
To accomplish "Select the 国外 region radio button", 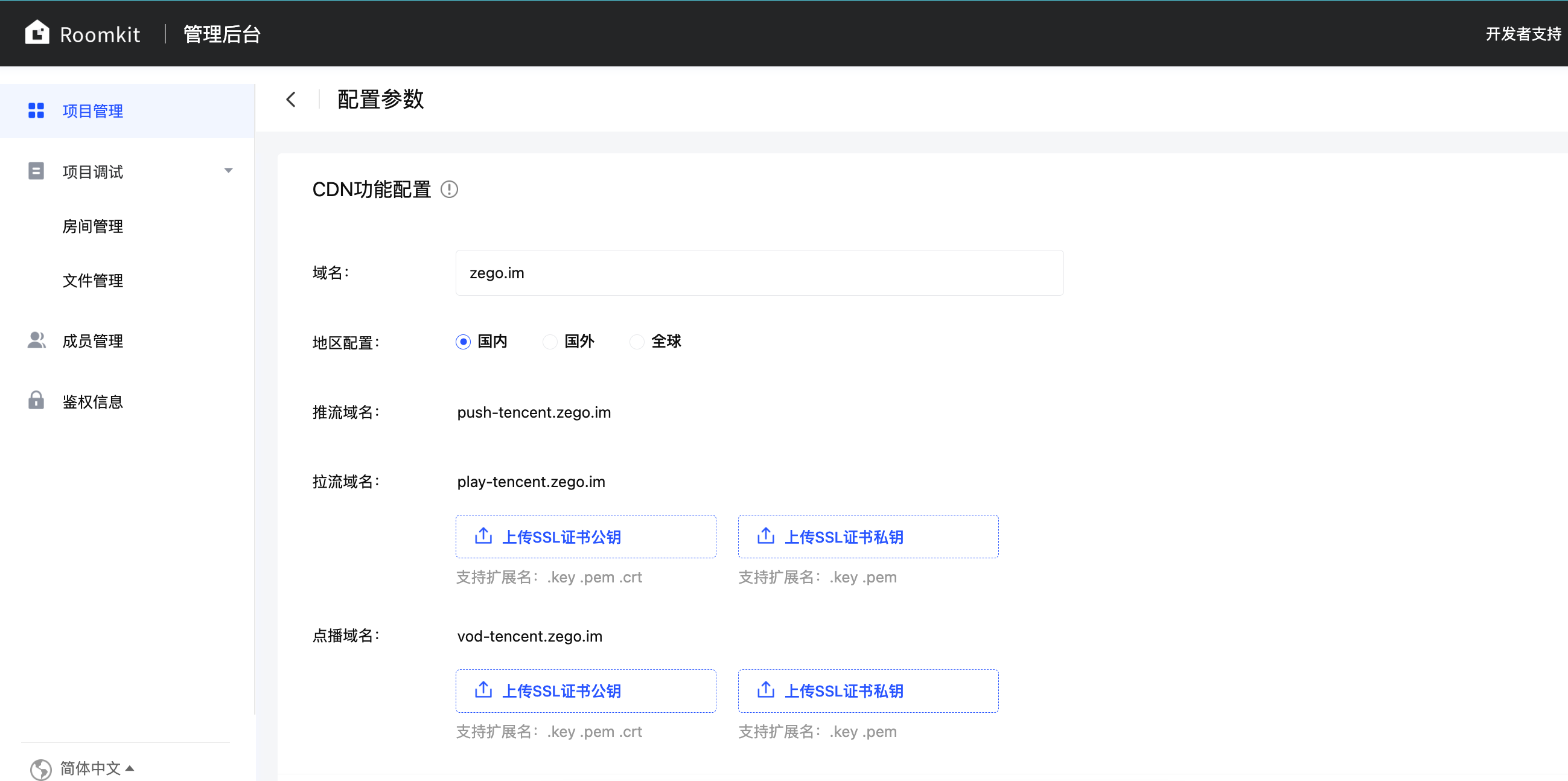I will pyautogui.click(x=550, y=342).
